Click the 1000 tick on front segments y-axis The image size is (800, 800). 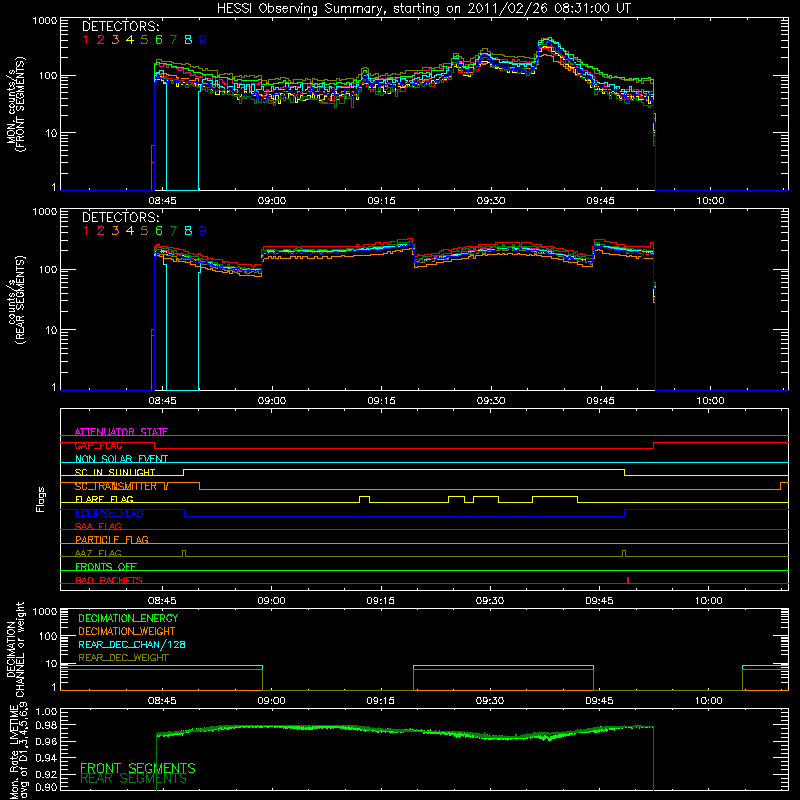[44, 21]
